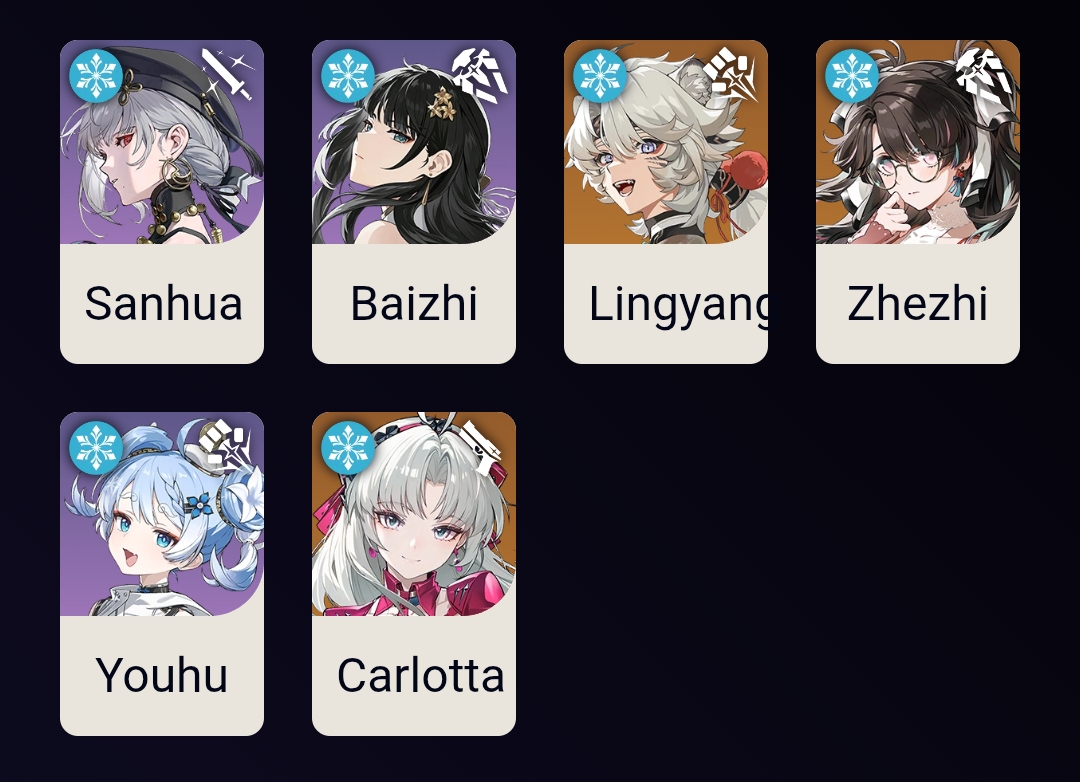Click the rectifier weapon icon on Baizhi's card
The image size is (1080, 782).
(481, 73)
